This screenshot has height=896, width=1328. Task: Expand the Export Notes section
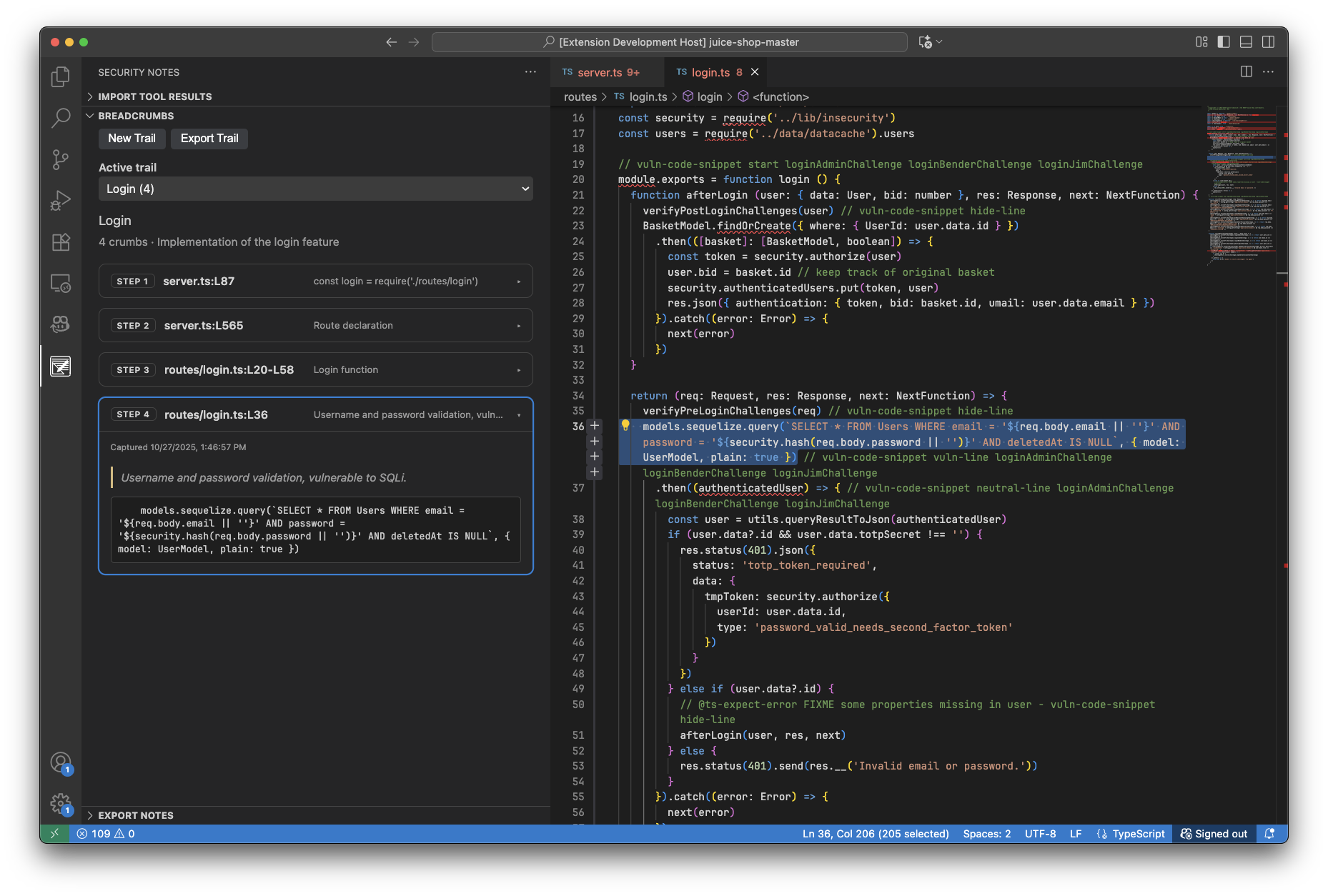(x=315, y=815)
